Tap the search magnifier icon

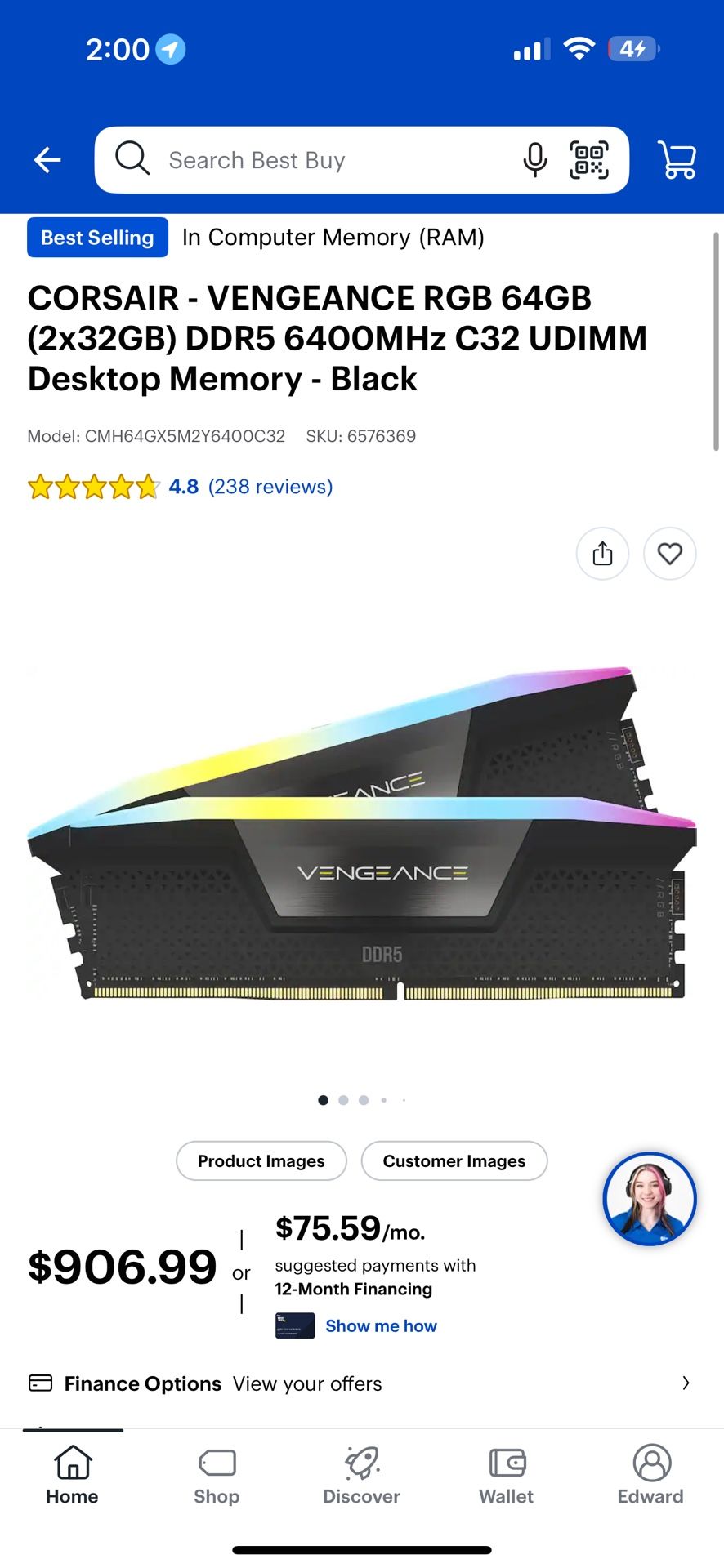coord(132,158)
